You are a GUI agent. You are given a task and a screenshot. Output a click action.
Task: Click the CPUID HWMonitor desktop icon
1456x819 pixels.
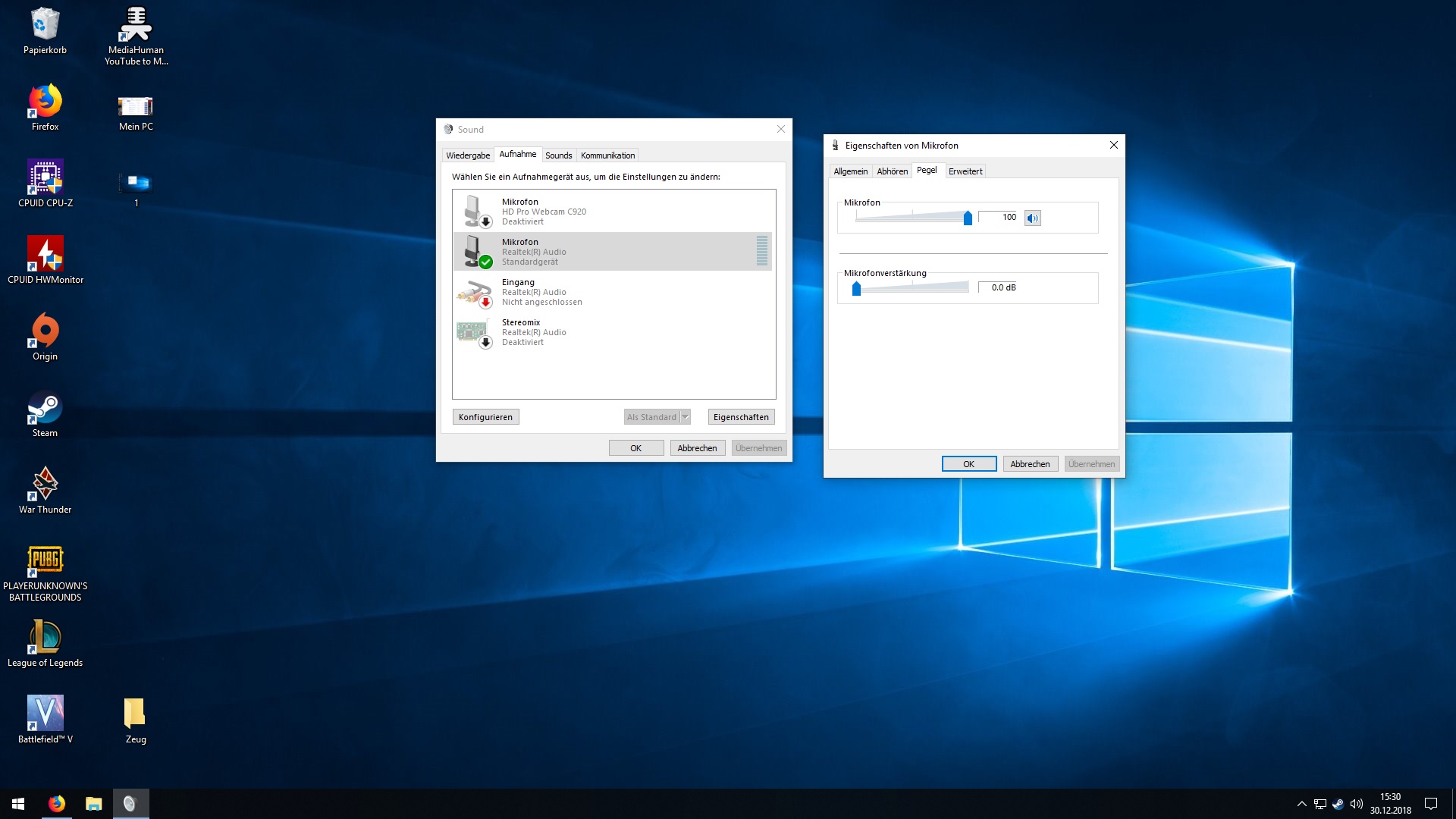pos(45,254)
